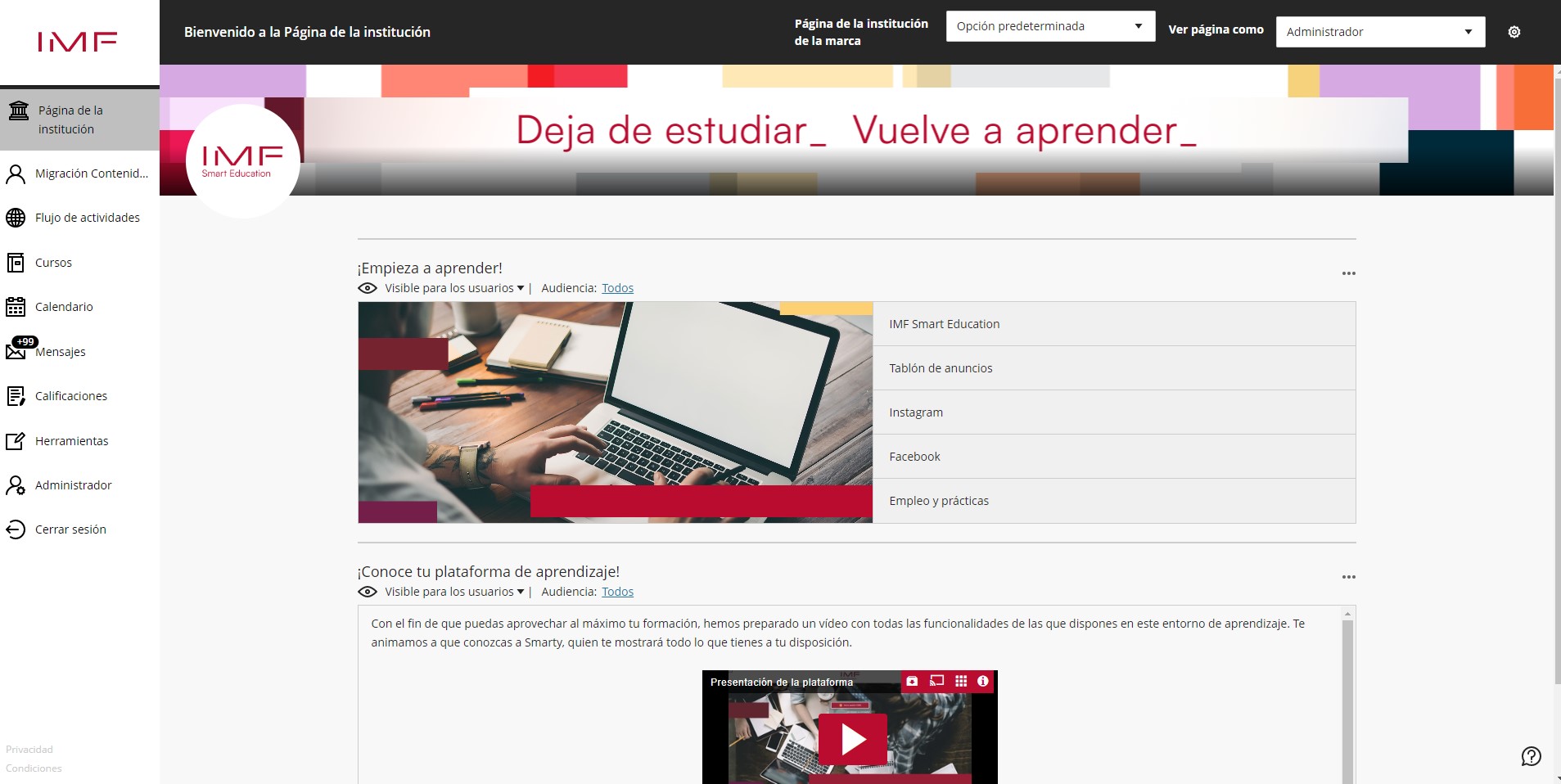Play the Presentación de la plataforma video
Screen dimensions: 1561x784
852,739
